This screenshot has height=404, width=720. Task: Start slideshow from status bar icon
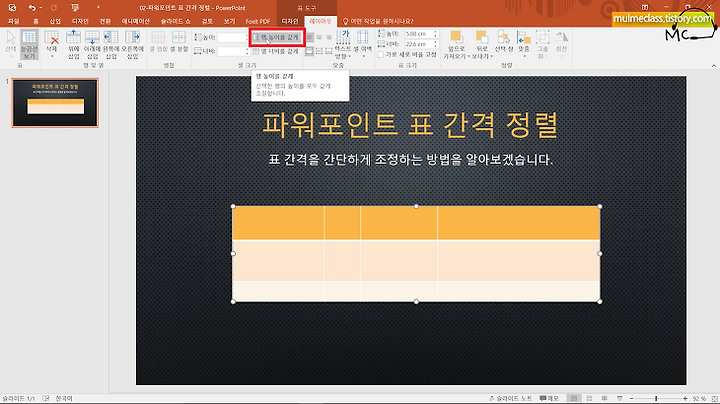pyautogui.click(x=619, y=398)
